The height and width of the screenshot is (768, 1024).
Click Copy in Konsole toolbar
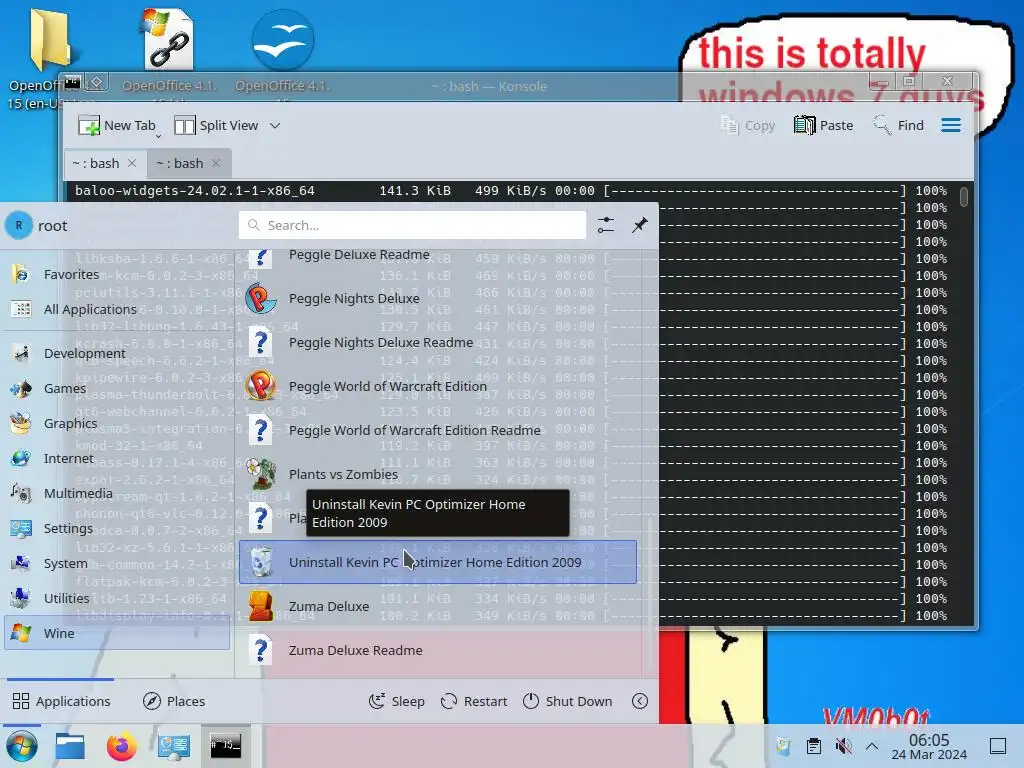tap(748, 125)
